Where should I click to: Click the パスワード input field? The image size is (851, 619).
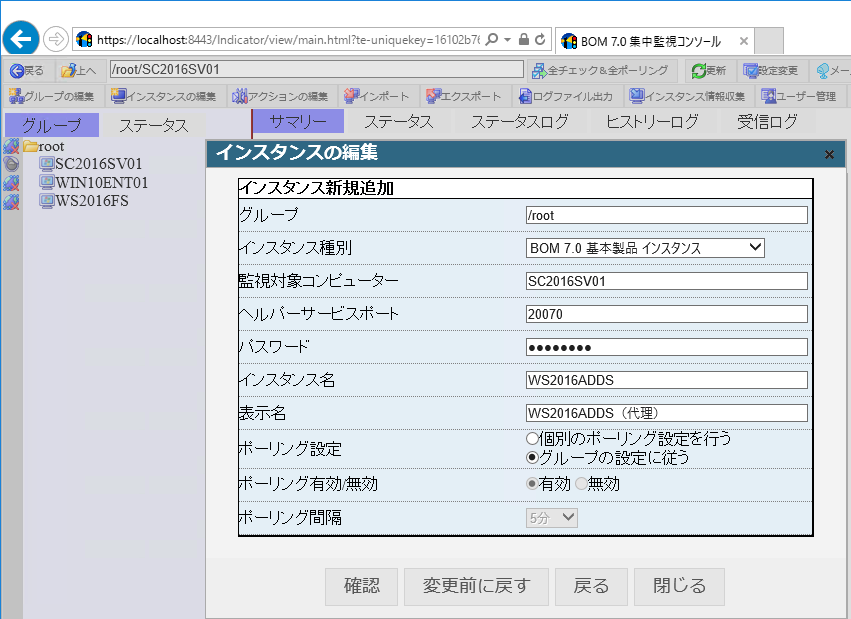coord(666,347)
